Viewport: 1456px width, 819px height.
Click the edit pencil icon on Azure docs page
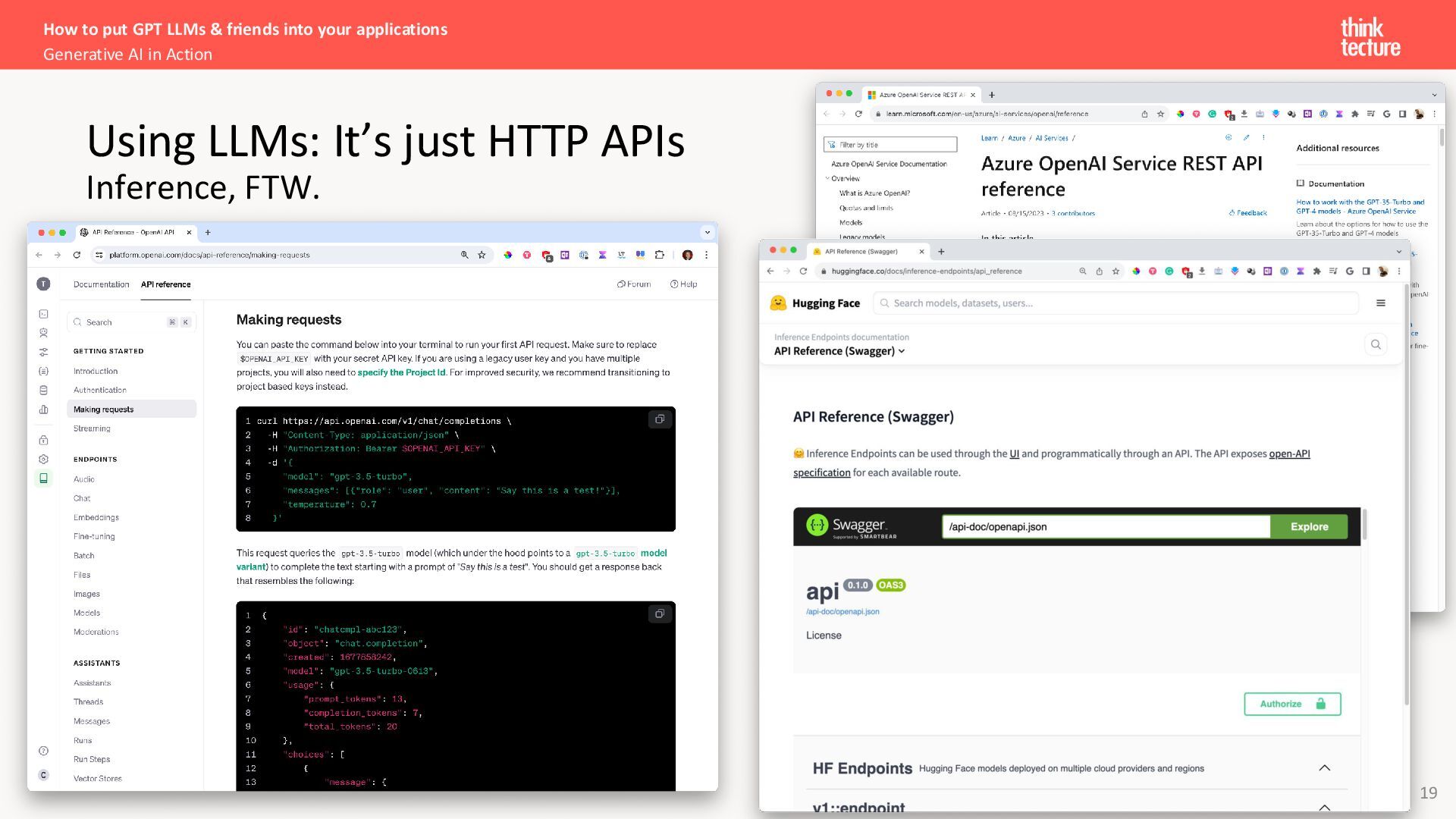pyautogui.click(x=1246, y=137)
